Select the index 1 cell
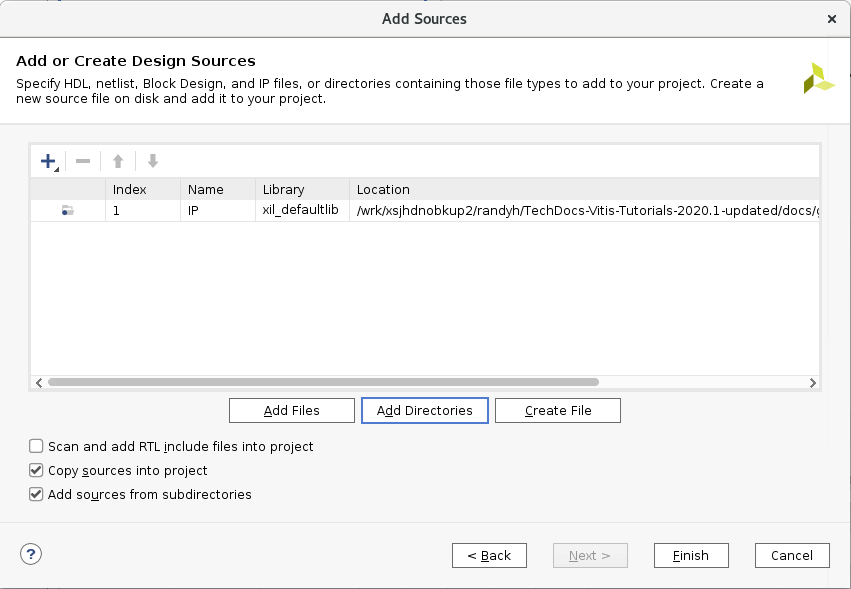Viewport: 851px width, 589px height. [x=143, y=211]
